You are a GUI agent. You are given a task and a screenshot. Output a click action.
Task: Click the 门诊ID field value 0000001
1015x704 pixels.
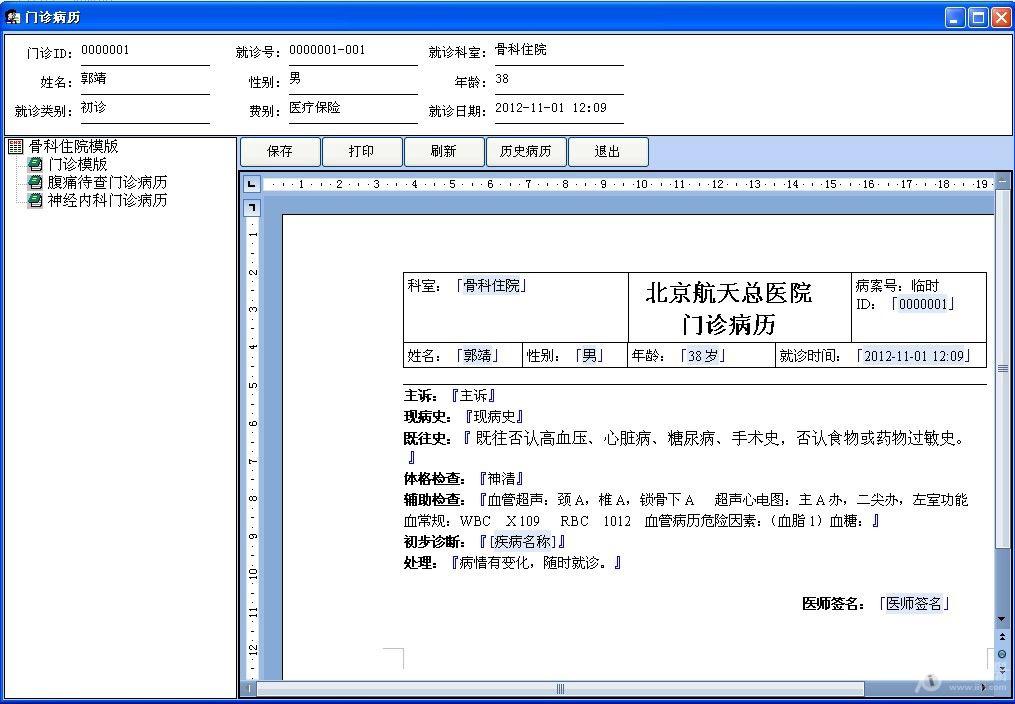(x=145, y=52)
